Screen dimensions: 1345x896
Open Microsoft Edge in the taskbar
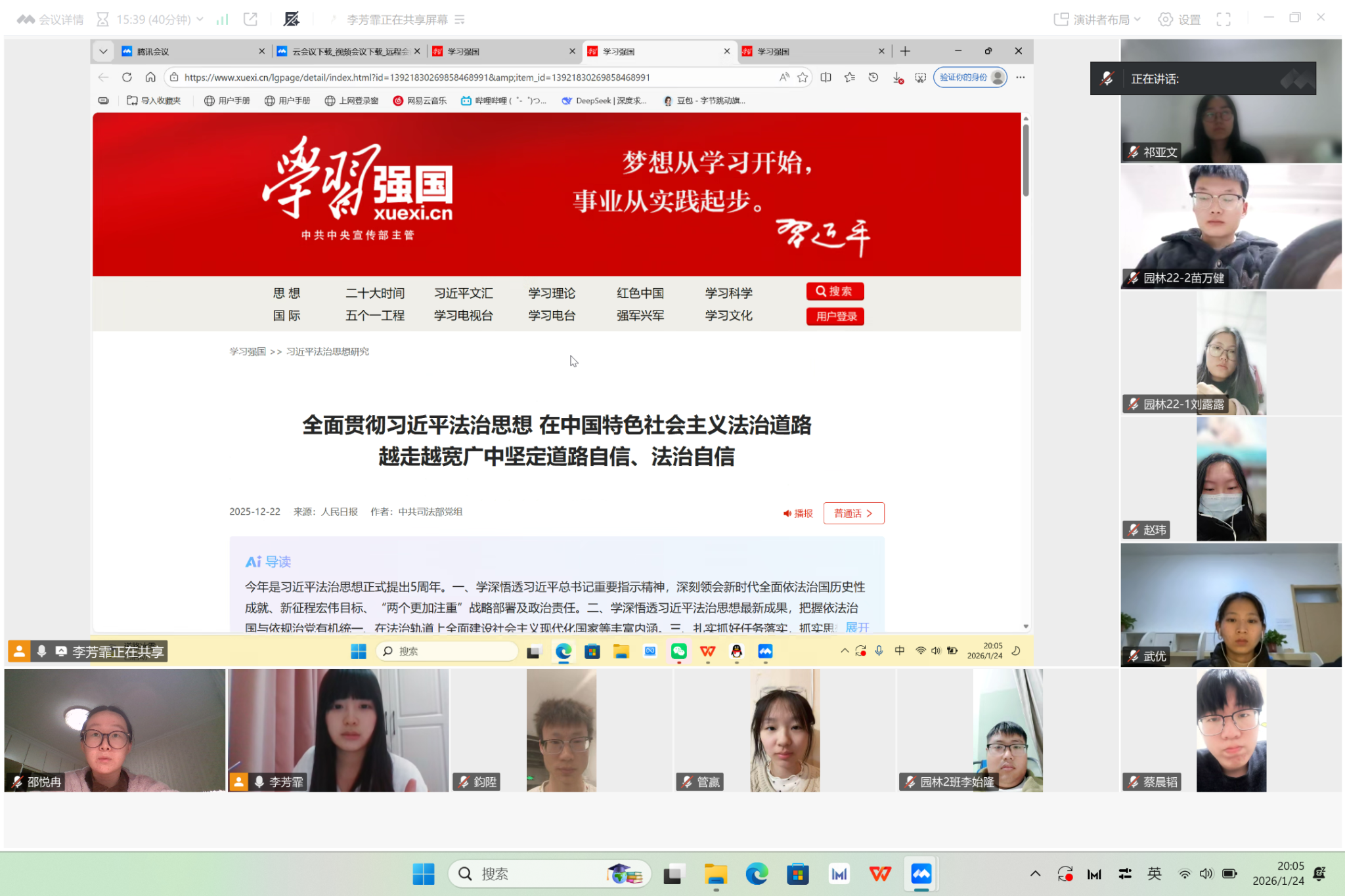point(757,874)
